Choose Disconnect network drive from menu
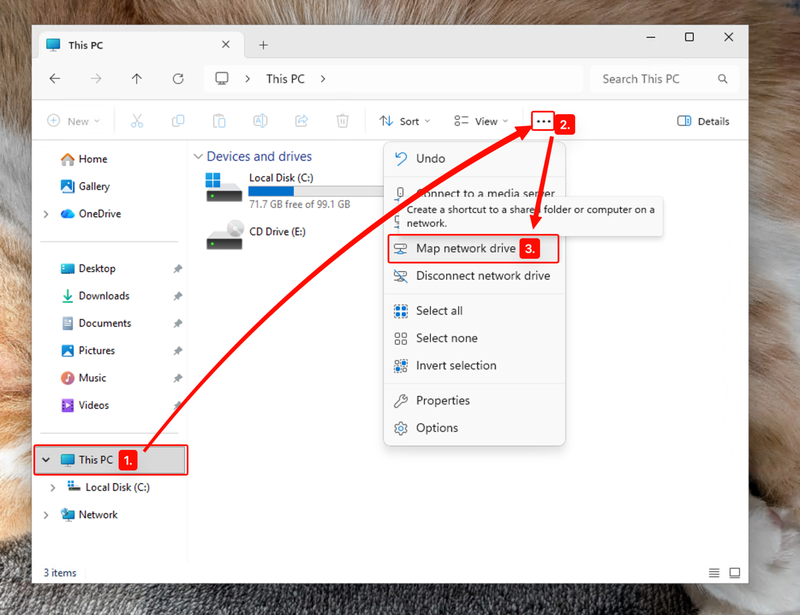Screen dimensions: 800x615 (473, 276)
